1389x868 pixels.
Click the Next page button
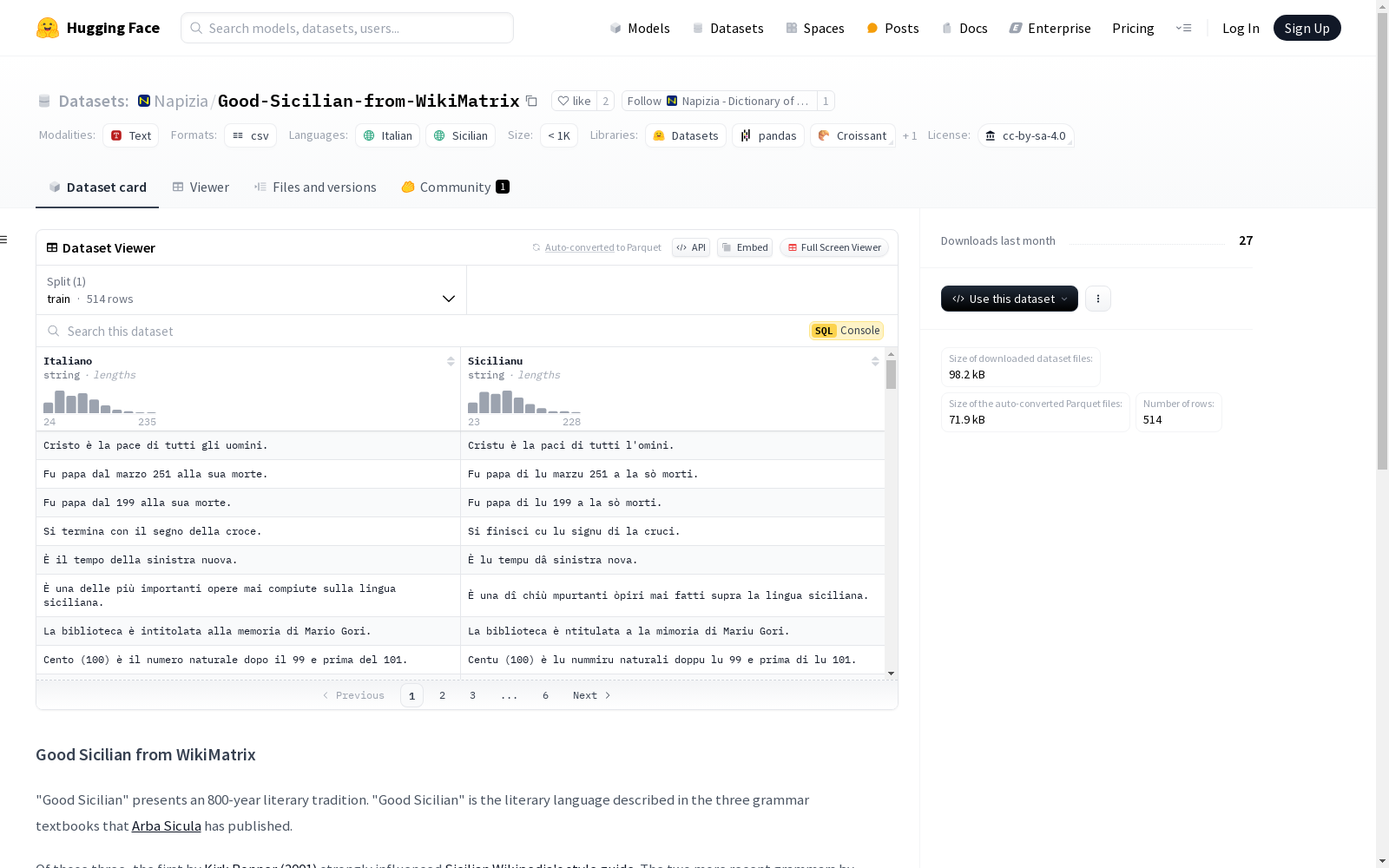point(592,695)
